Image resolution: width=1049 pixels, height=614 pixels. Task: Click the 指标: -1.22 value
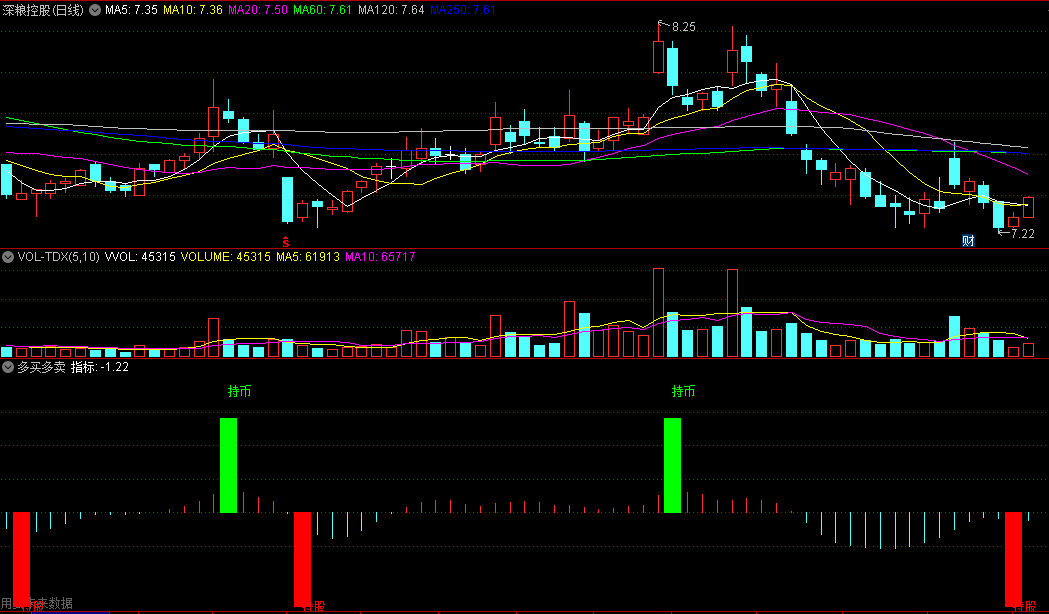(100, 367)
